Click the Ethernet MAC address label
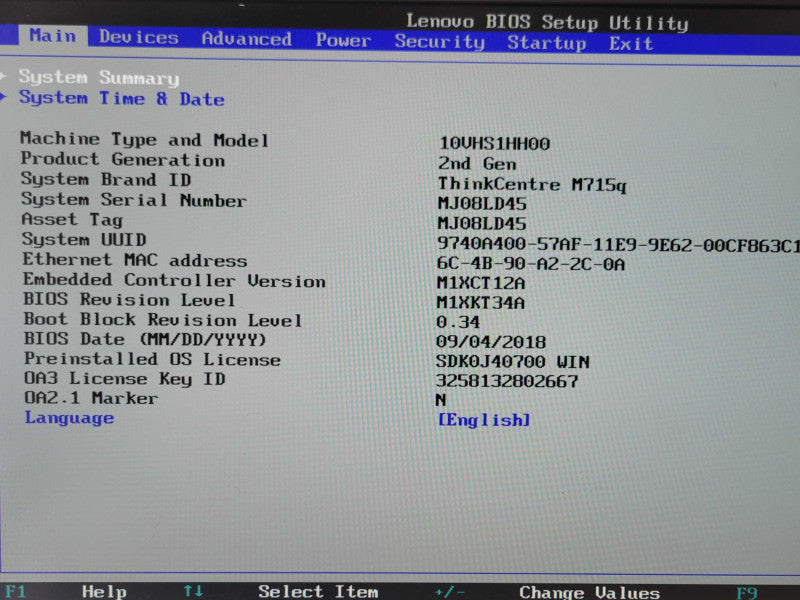The image size is (800, 600). [135, 260]
